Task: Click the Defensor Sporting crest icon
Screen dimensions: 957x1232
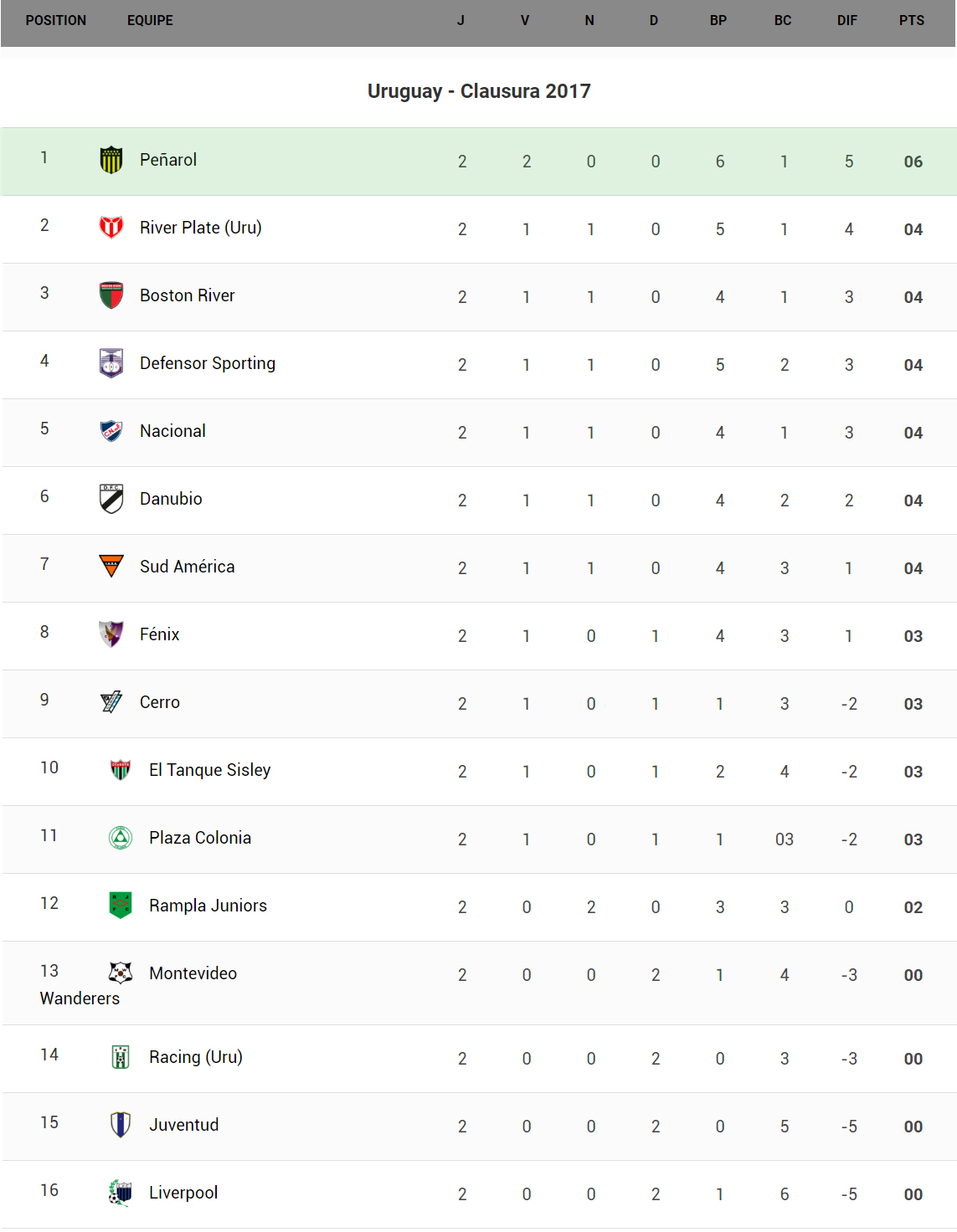Action: pos(111,363)
